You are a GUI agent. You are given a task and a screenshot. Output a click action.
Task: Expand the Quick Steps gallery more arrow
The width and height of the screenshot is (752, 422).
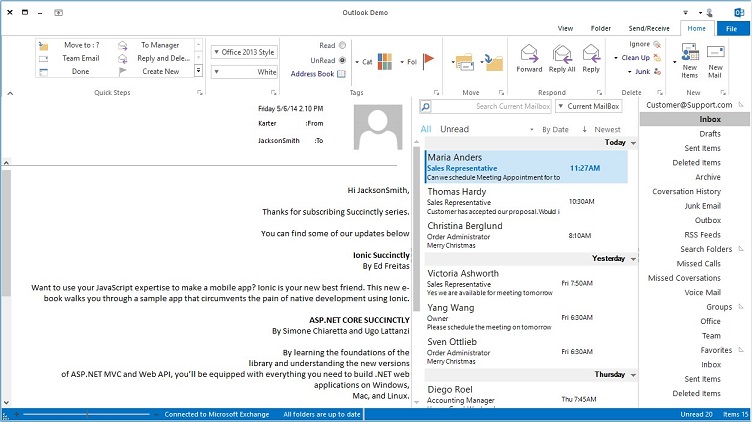click(198, 71)
